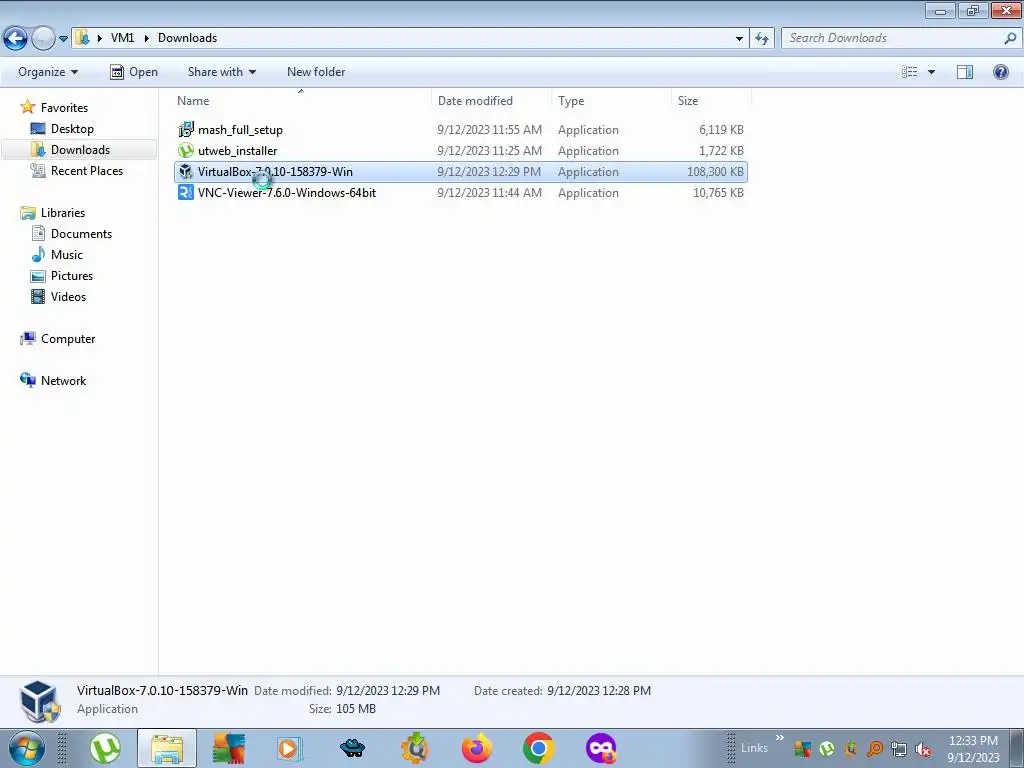The height and width of the screenshot is (768, 1024).
Task: Click the large VirtualBox icon in details pane
Action: 40,701
